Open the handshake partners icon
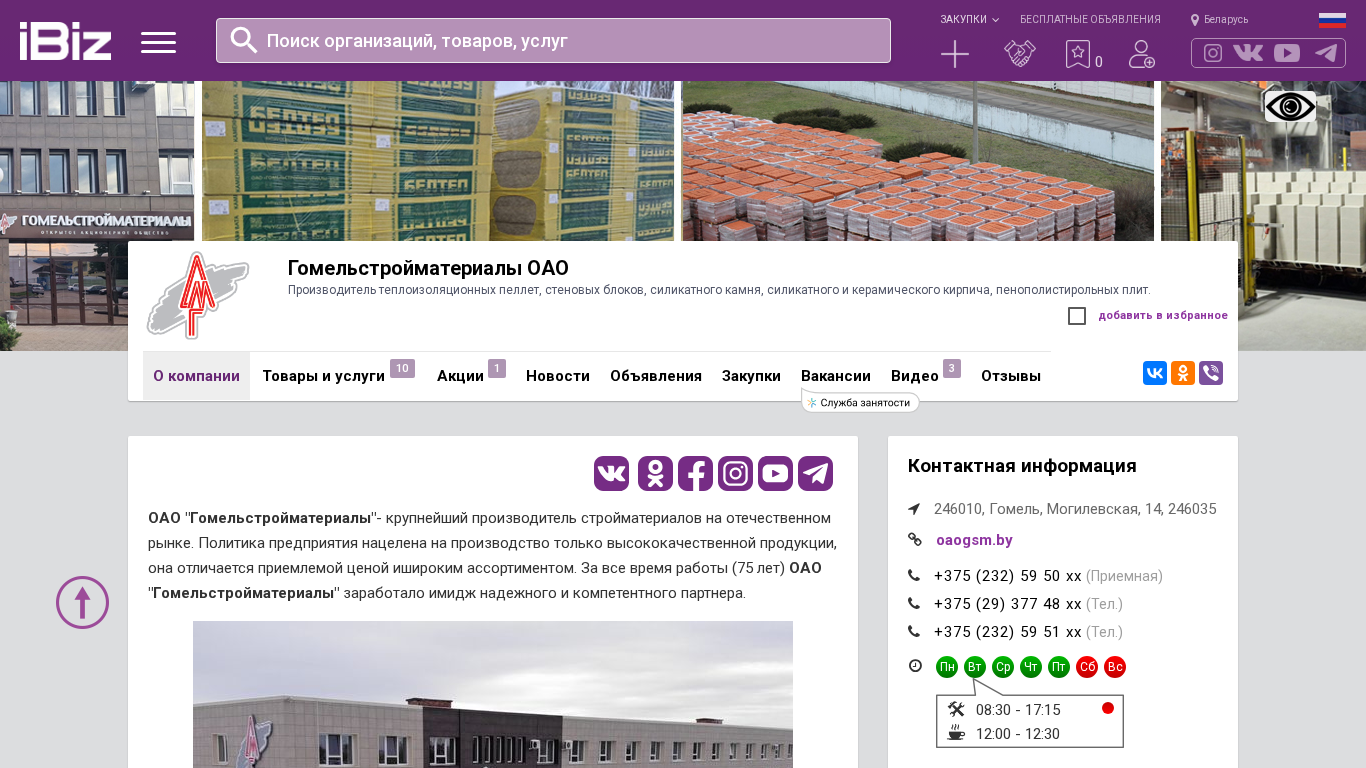This screenshot has height=768, width=1366. pos(1020,54)
